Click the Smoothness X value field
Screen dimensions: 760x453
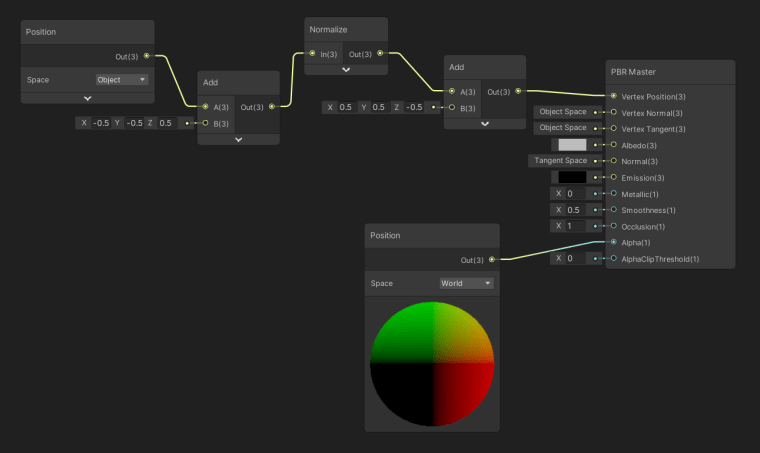pos(576,210)
